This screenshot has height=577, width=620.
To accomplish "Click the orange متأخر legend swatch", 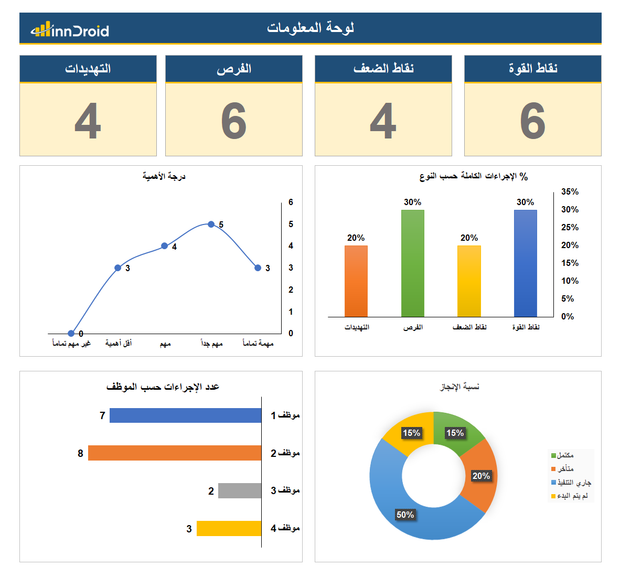I will [x=553, y=469].
